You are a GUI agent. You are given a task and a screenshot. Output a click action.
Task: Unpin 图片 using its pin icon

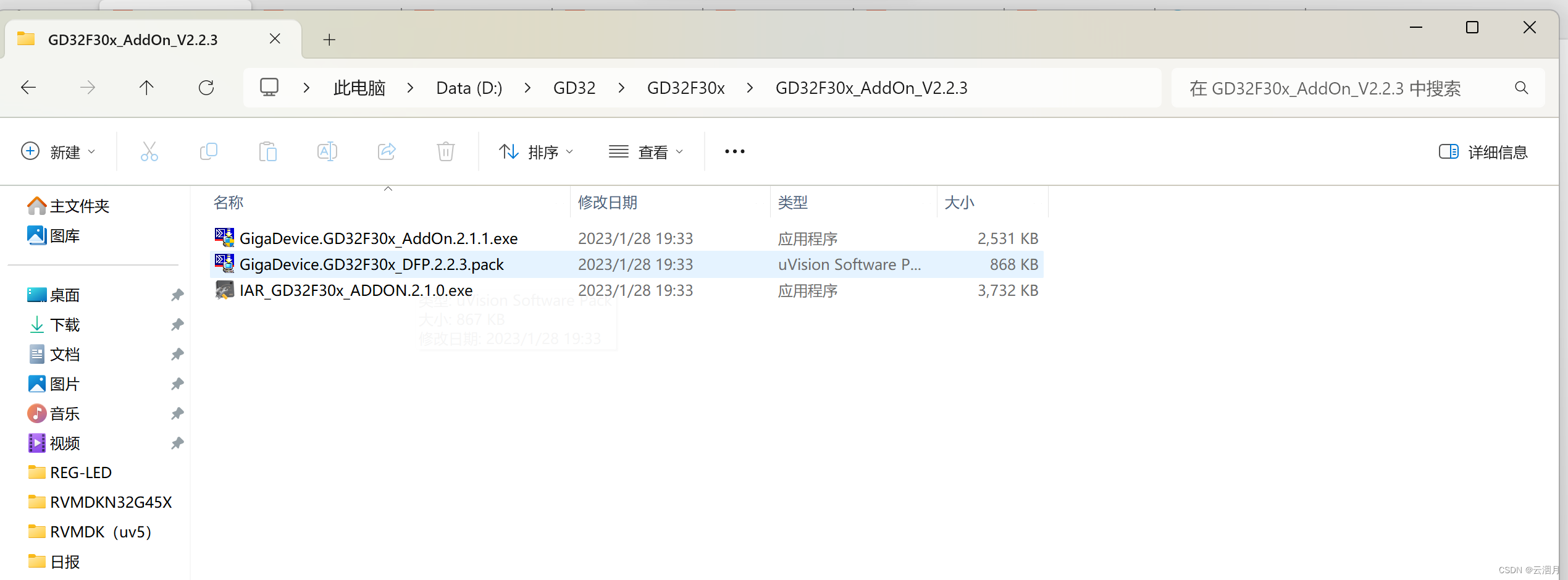point(177,384)
